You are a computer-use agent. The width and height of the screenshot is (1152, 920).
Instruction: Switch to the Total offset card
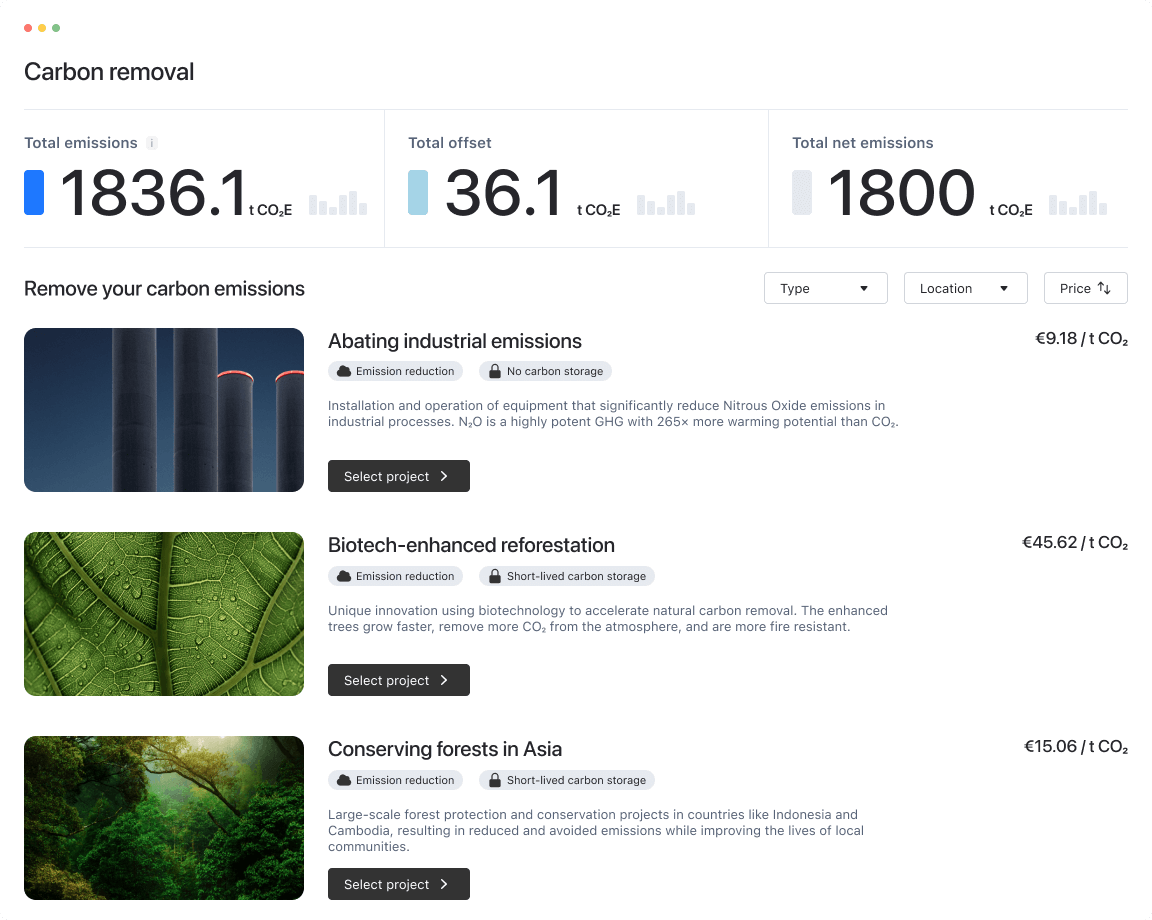(x=576, y=178)
